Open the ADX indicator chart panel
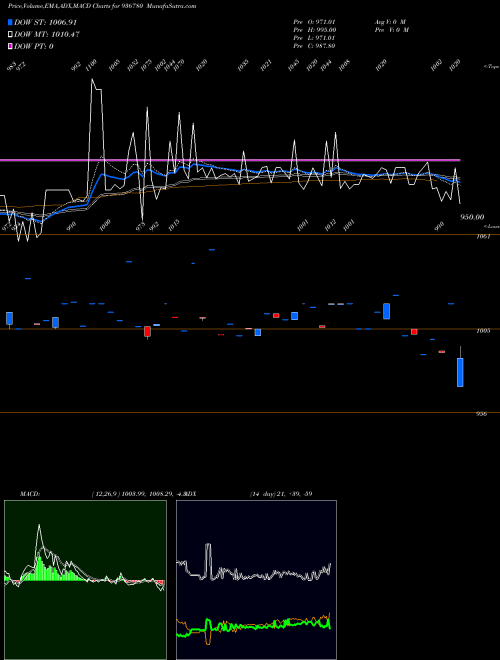This screenshot has height=660, width=500. (256, 580)
